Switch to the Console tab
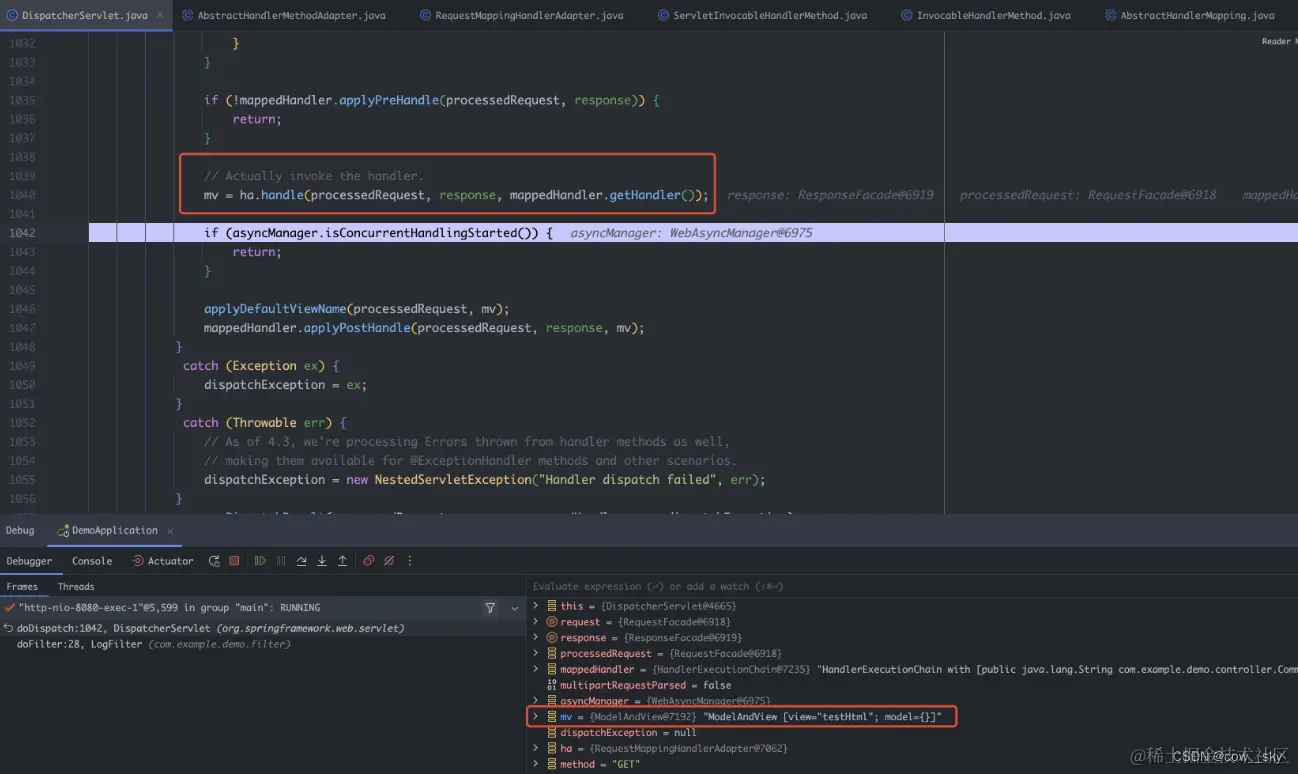The height and width of the screenshot is (774, 1298). click(x=92, y=561)
